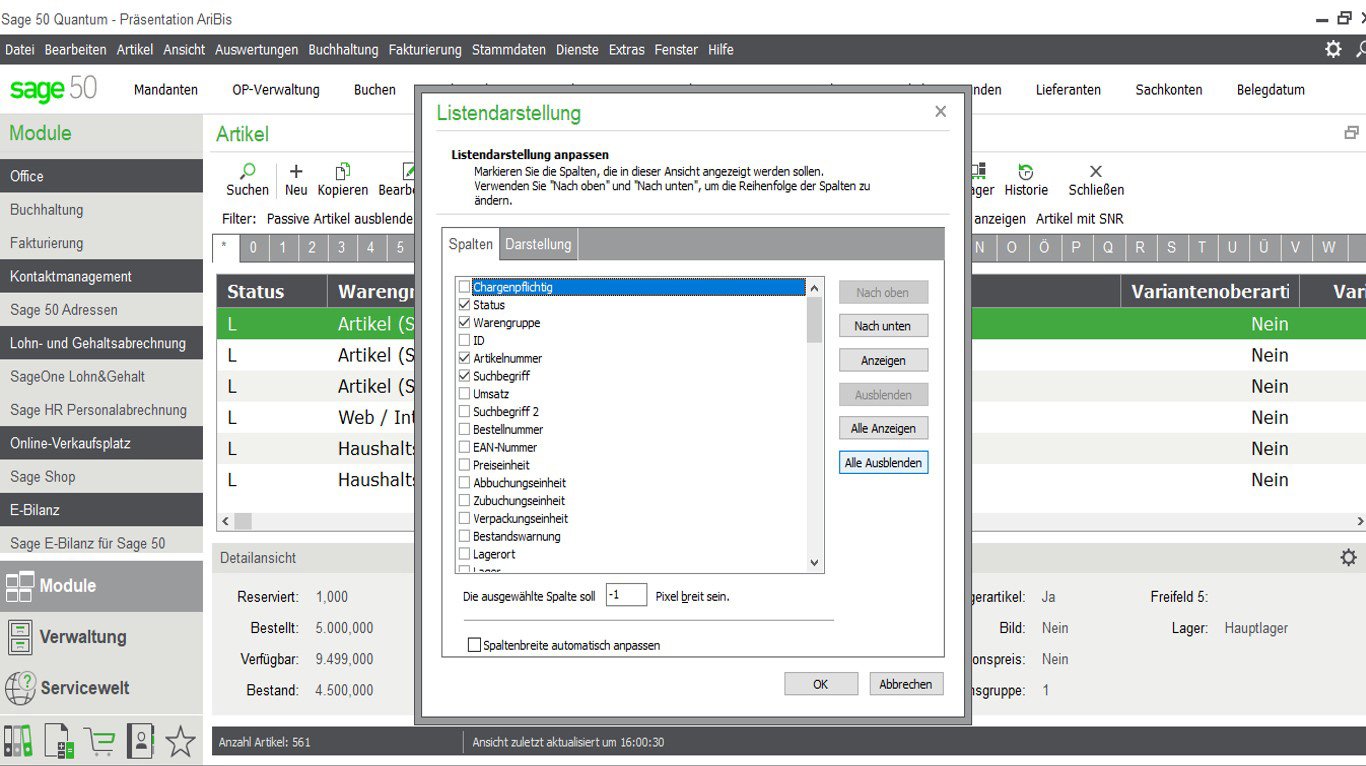Viewport: 1366px width, 766px height.
Task: Create a new article with the Neu plus icon
Action: pyautogui.click(x=295, y=172)
